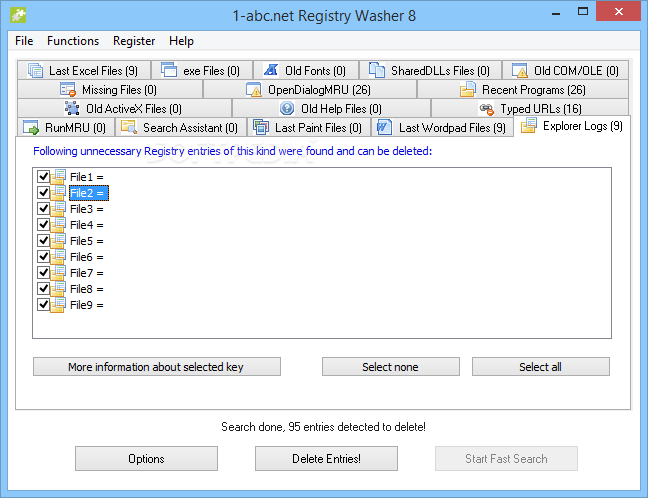Close the Registry Washer window
Viewport: 648px width, 498px height.
point(618,12)
